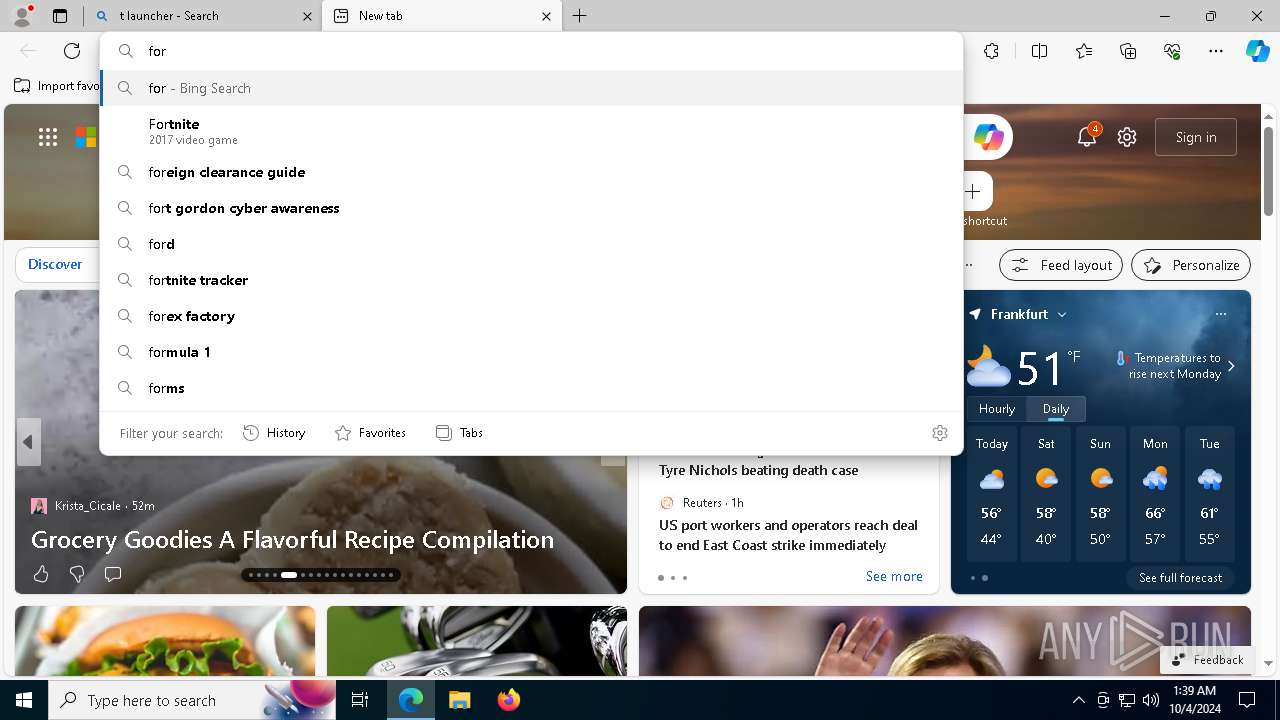
Task: Show hidden system tray icons
Action: point(1078,700)
